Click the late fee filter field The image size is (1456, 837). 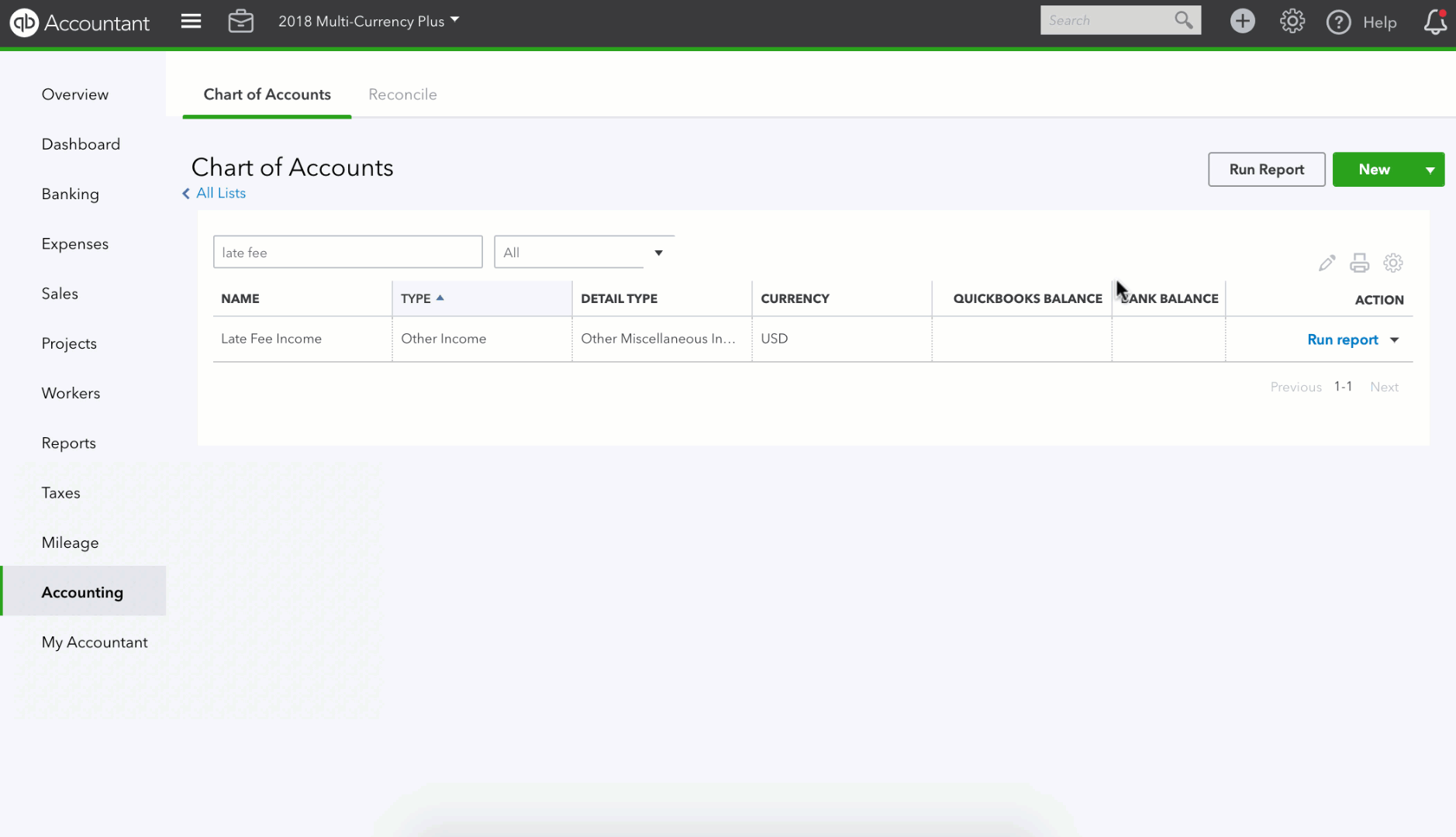tap(347, 251)
